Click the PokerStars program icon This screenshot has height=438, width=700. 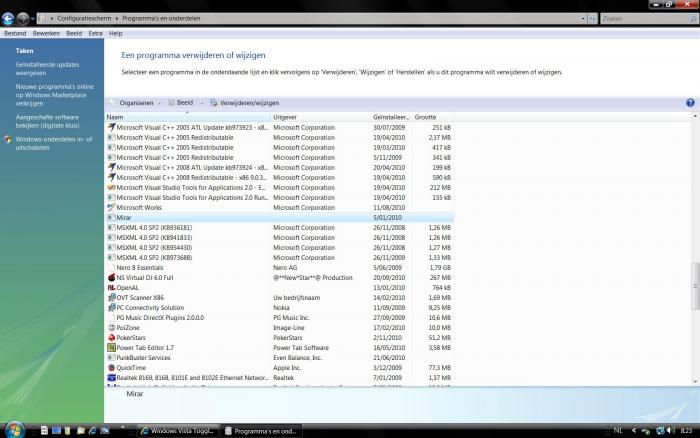112,338
